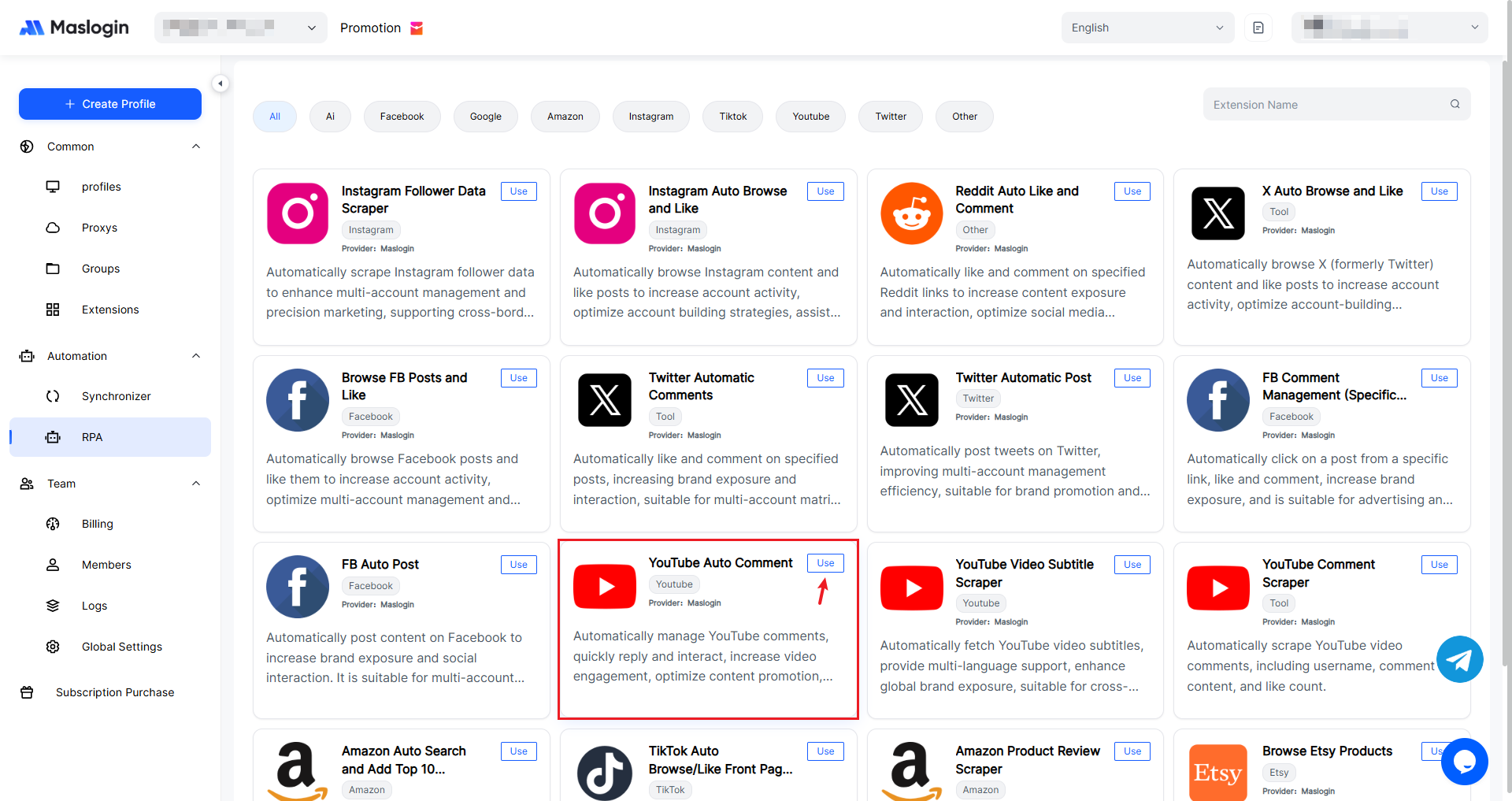Select the Youtube category filter
This screenshot has width=1512, height=801.
810,117
